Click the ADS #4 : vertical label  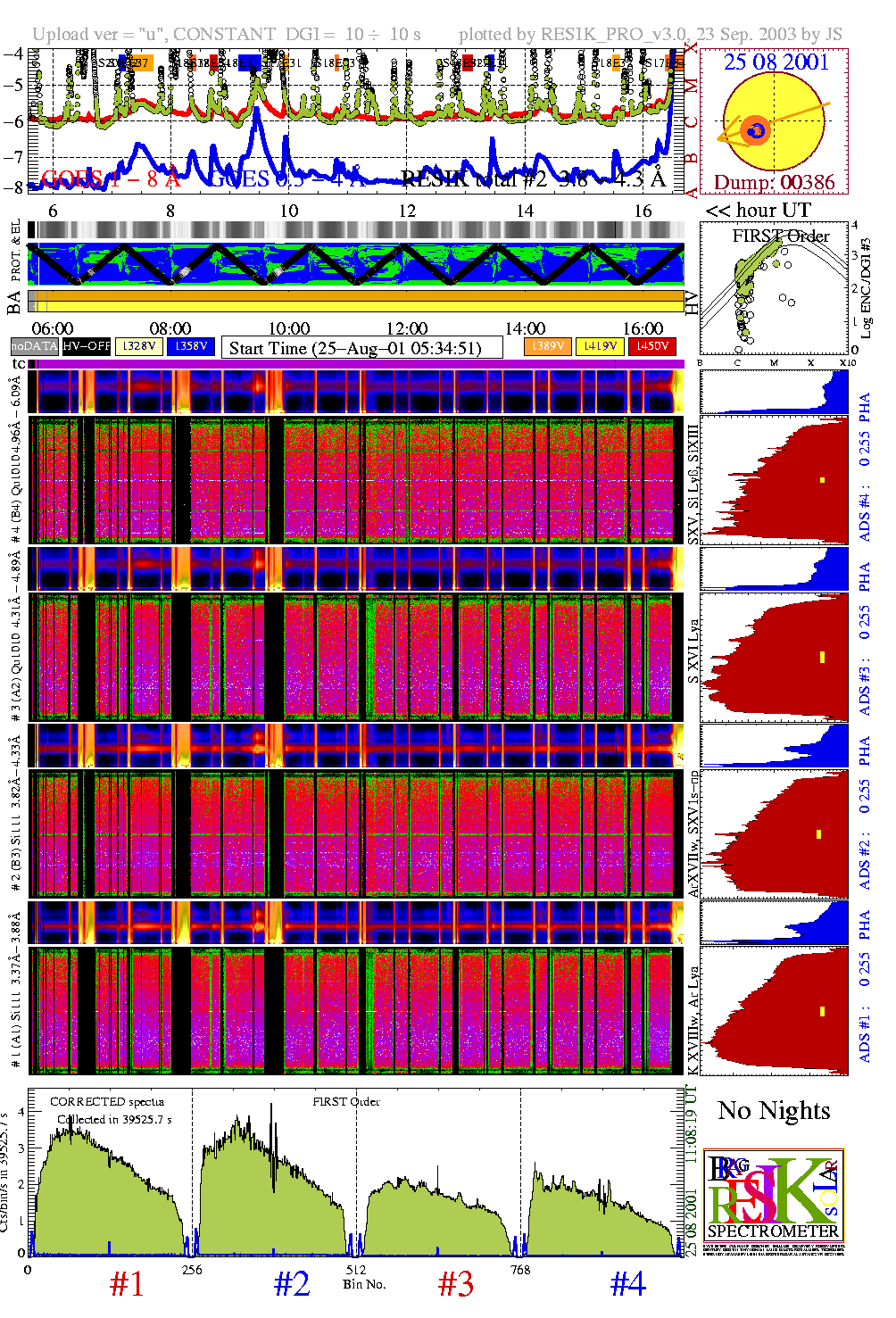[x=864, y=512]
